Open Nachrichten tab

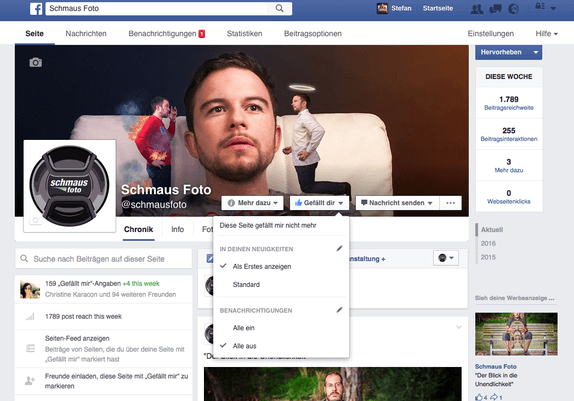click(x=86, y=34)
